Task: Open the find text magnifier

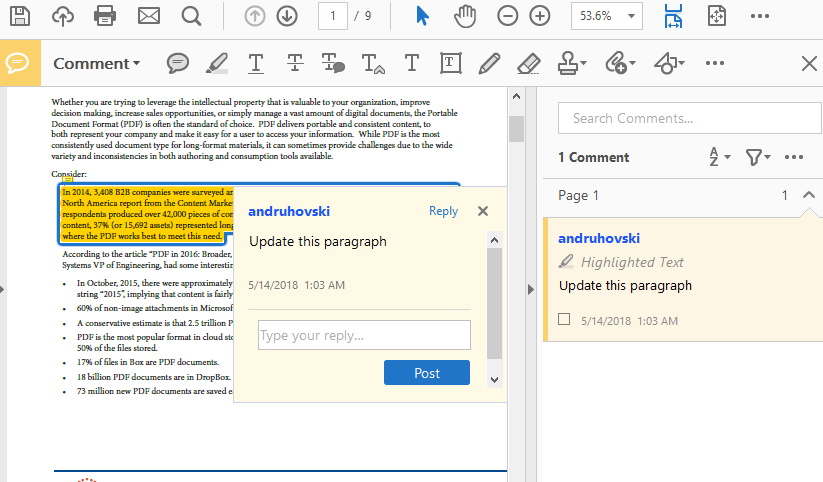Action: [192, 16]
